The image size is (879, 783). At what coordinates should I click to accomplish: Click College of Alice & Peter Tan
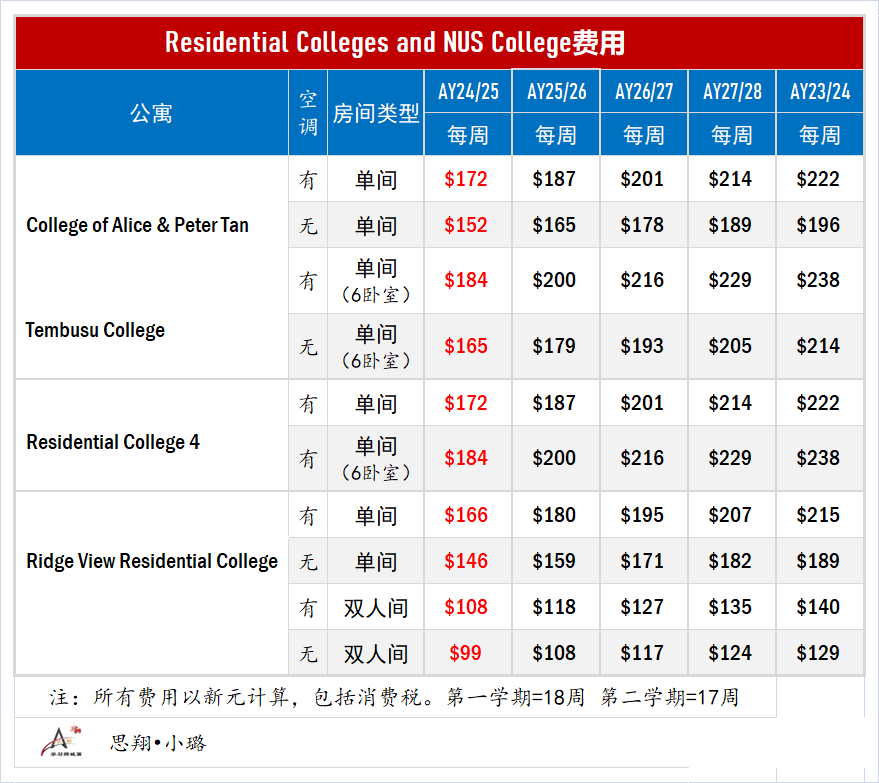[137, 225]
